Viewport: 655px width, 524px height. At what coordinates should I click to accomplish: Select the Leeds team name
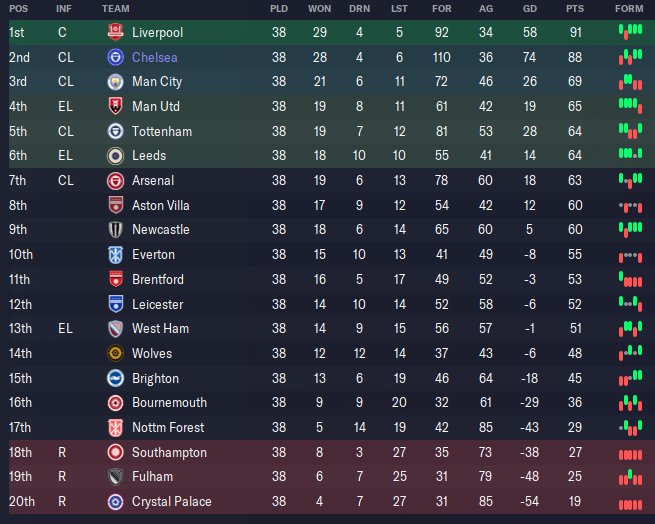pos(149,156)
